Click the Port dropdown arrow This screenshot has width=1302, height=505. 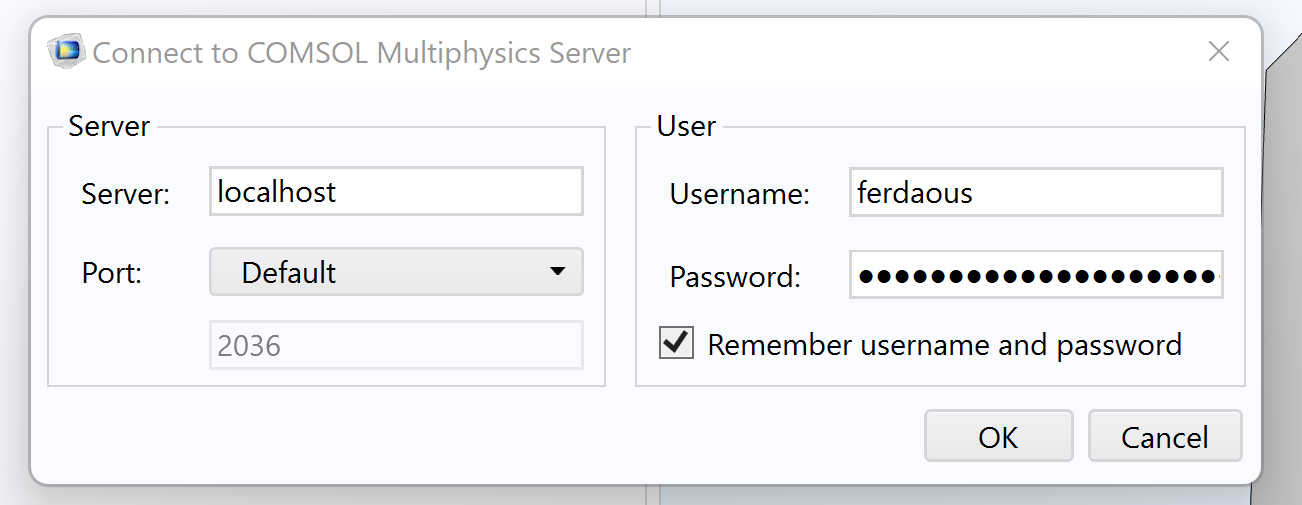(559, 272)
